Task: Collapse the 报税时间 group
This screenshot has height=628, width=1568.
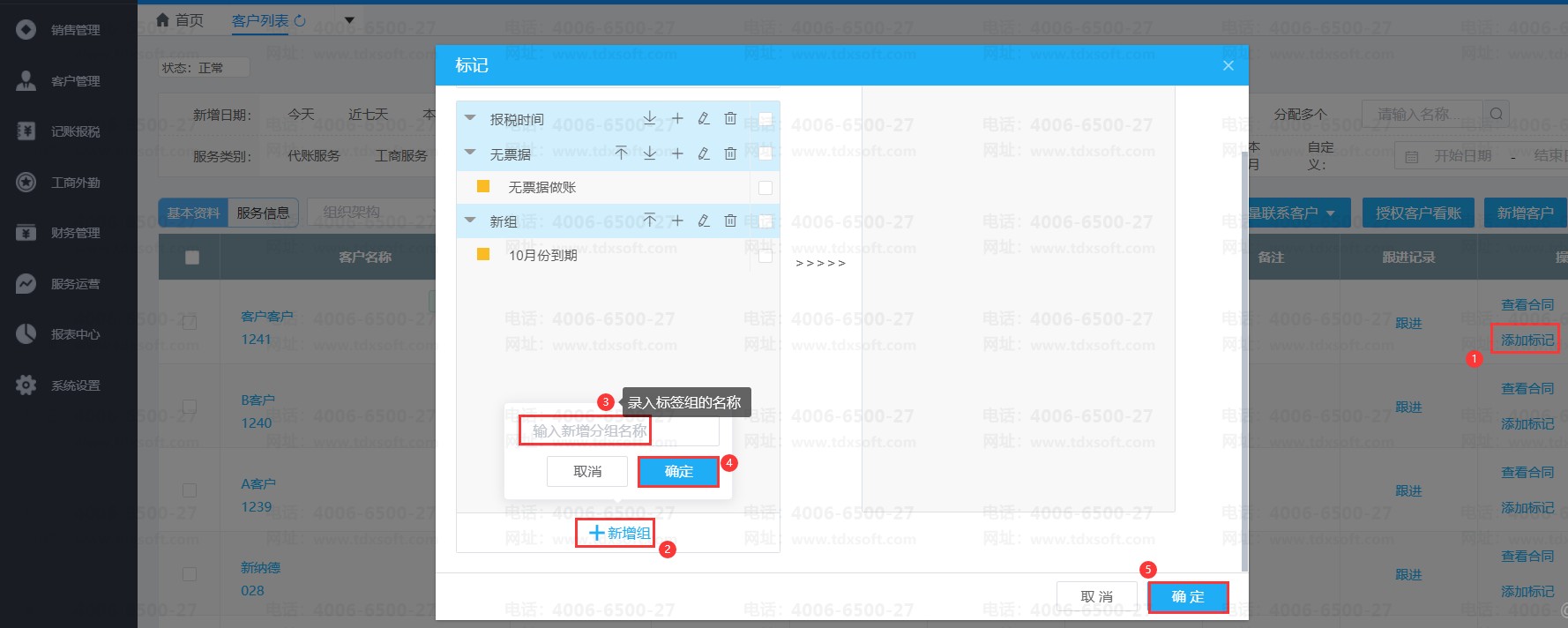Action: pos(470,118)
